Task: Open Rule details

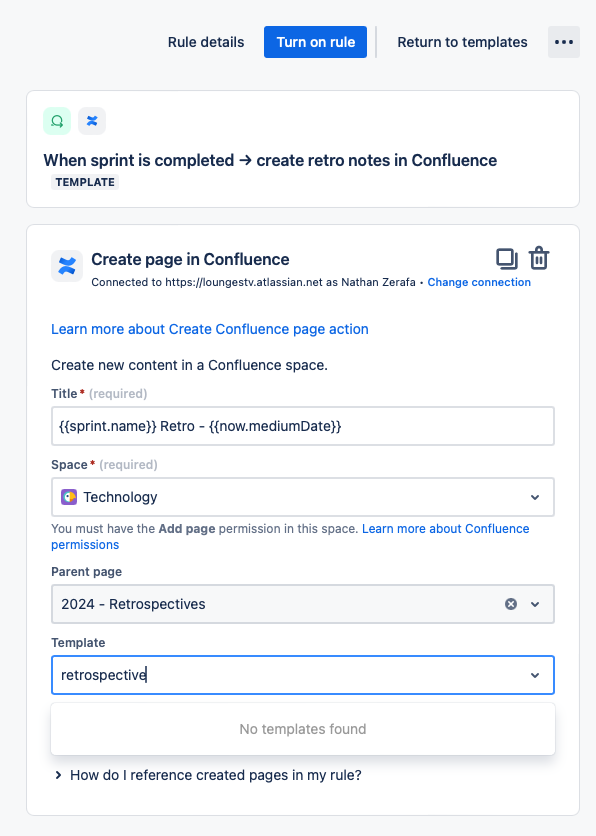Action: [x=206, y=42]
